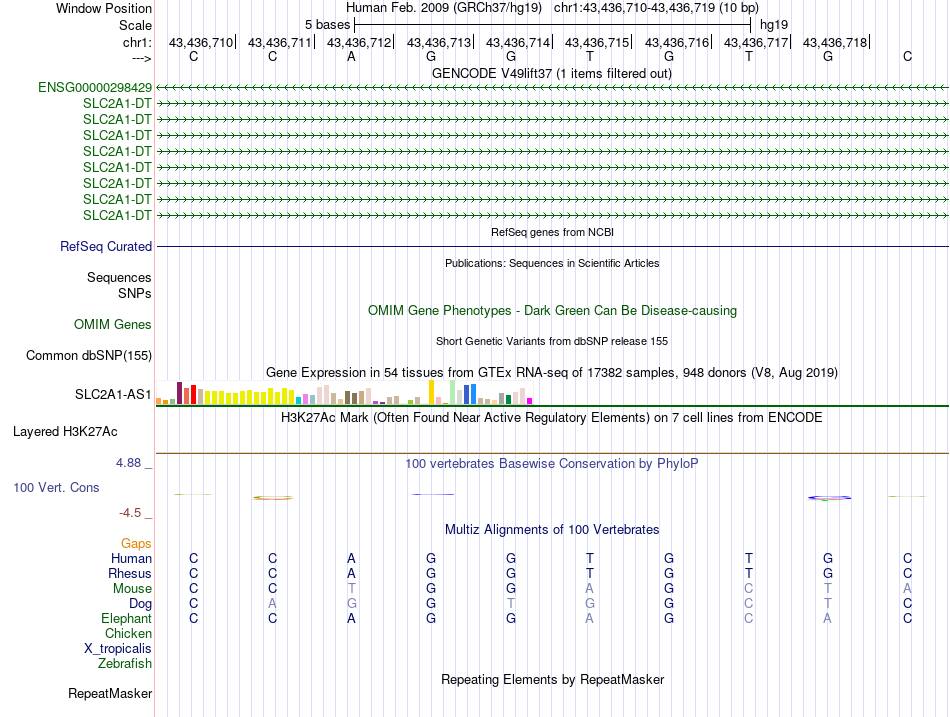Open Multiz Alignments of 100 Vertebrates title

click(x=552, y=530)
